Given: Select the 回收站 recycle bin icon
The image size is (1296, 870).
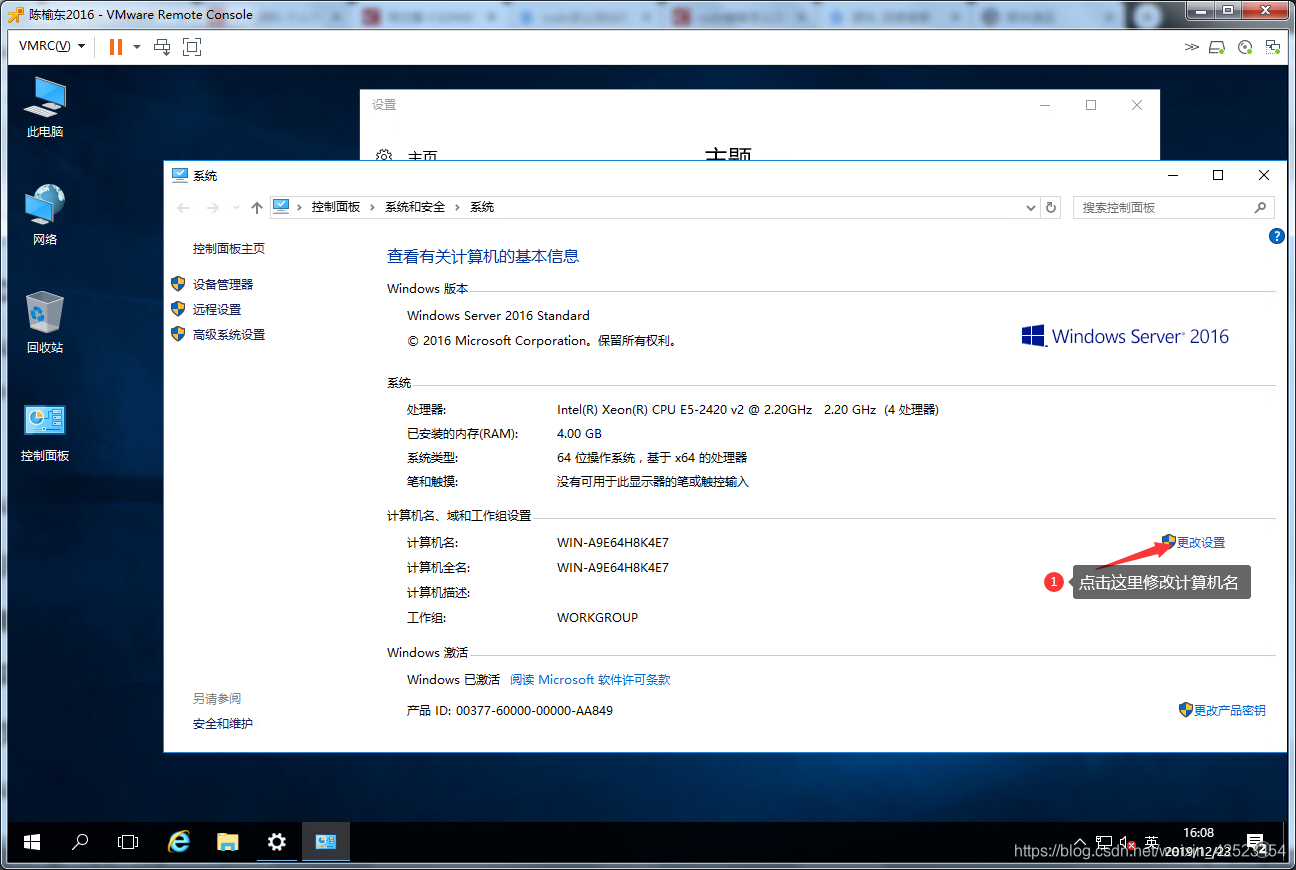Looking at the screenshot, I should (45, 323).
